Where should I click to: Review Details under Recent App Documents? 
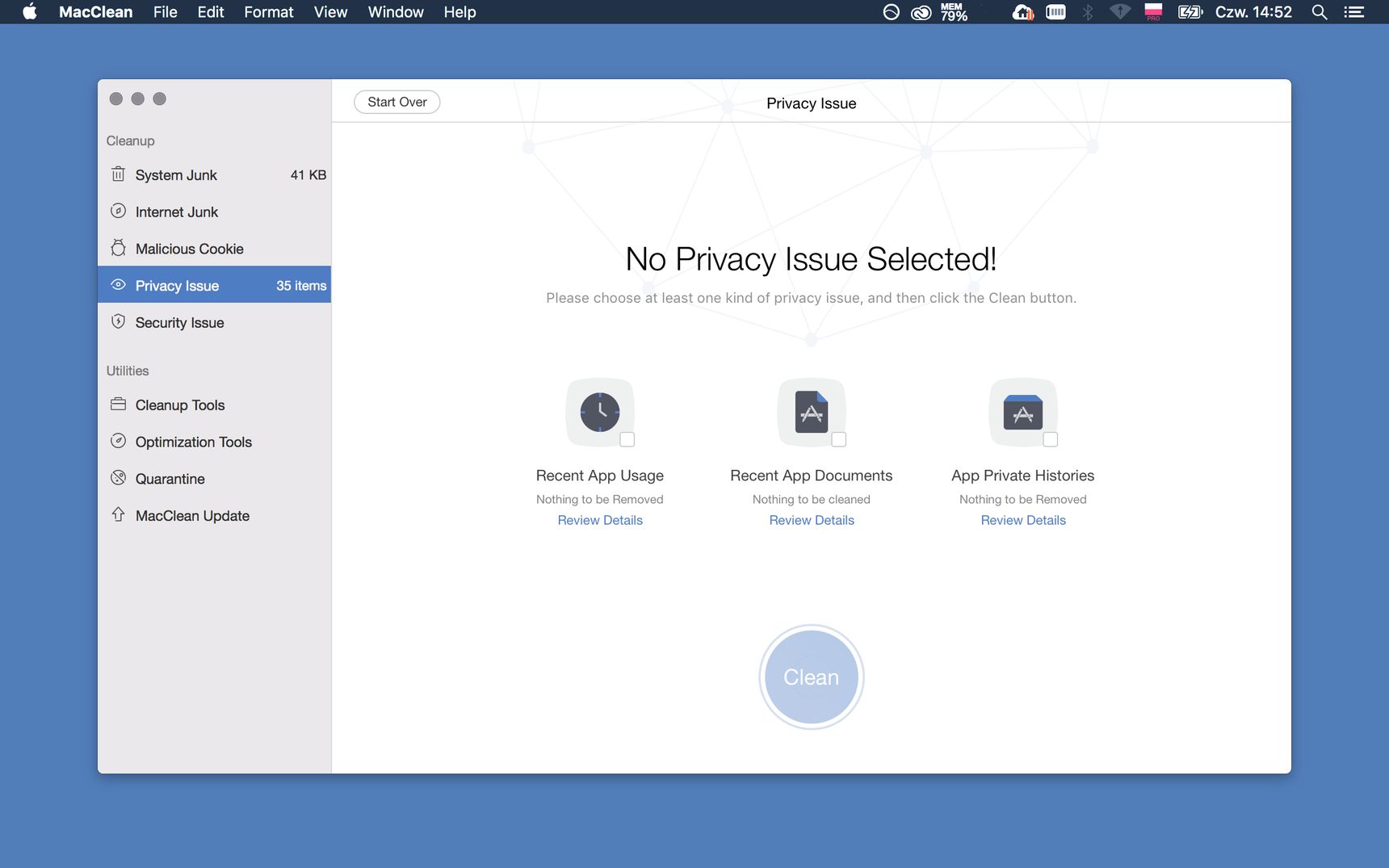tap(812, 520)
